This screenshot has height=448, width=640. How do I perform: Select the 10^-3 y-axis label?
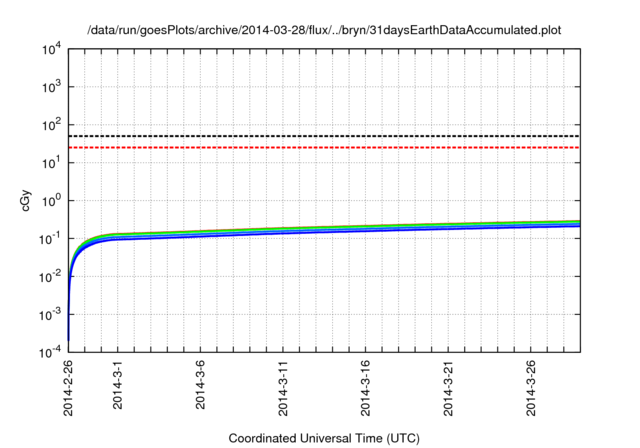click(50, 315)
